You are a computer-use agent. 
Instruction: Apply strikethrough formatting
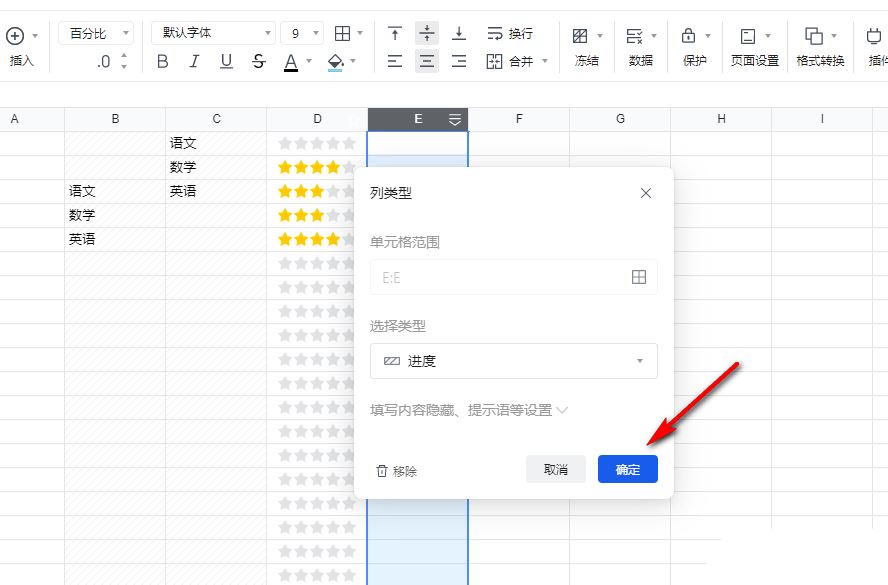pyautogui.click(x=257, y=61)
